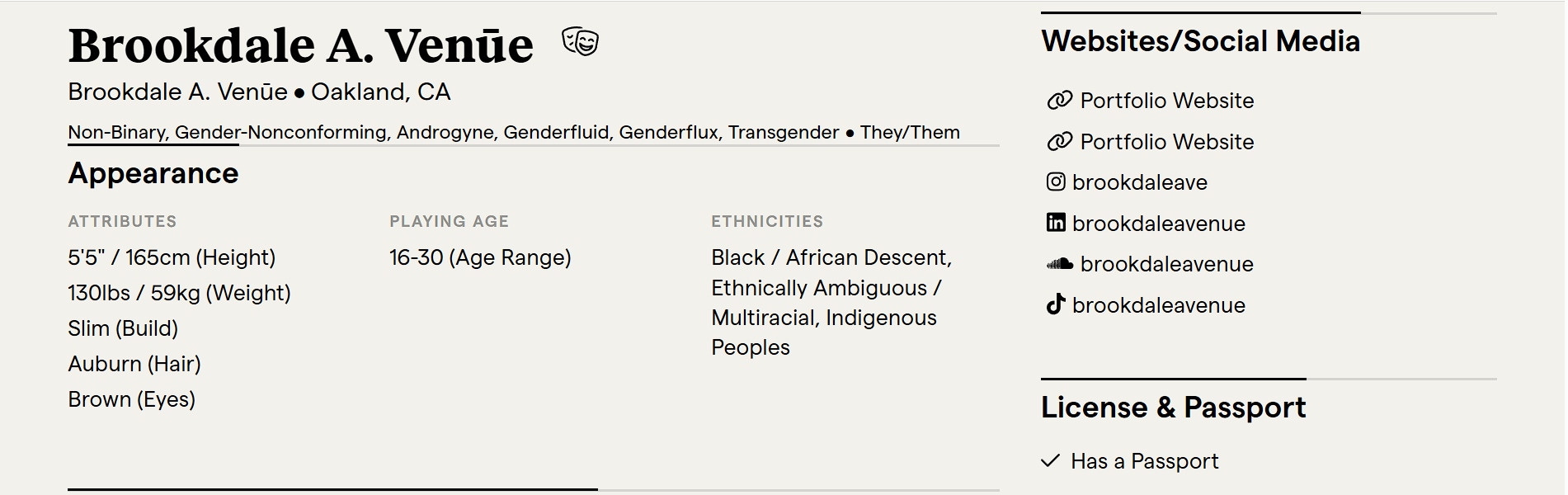This screenshot has width=1568, height=495.
Task: Select the Websites/Social Media heading
Action: pyautogui.click(x=1200, y=41)
